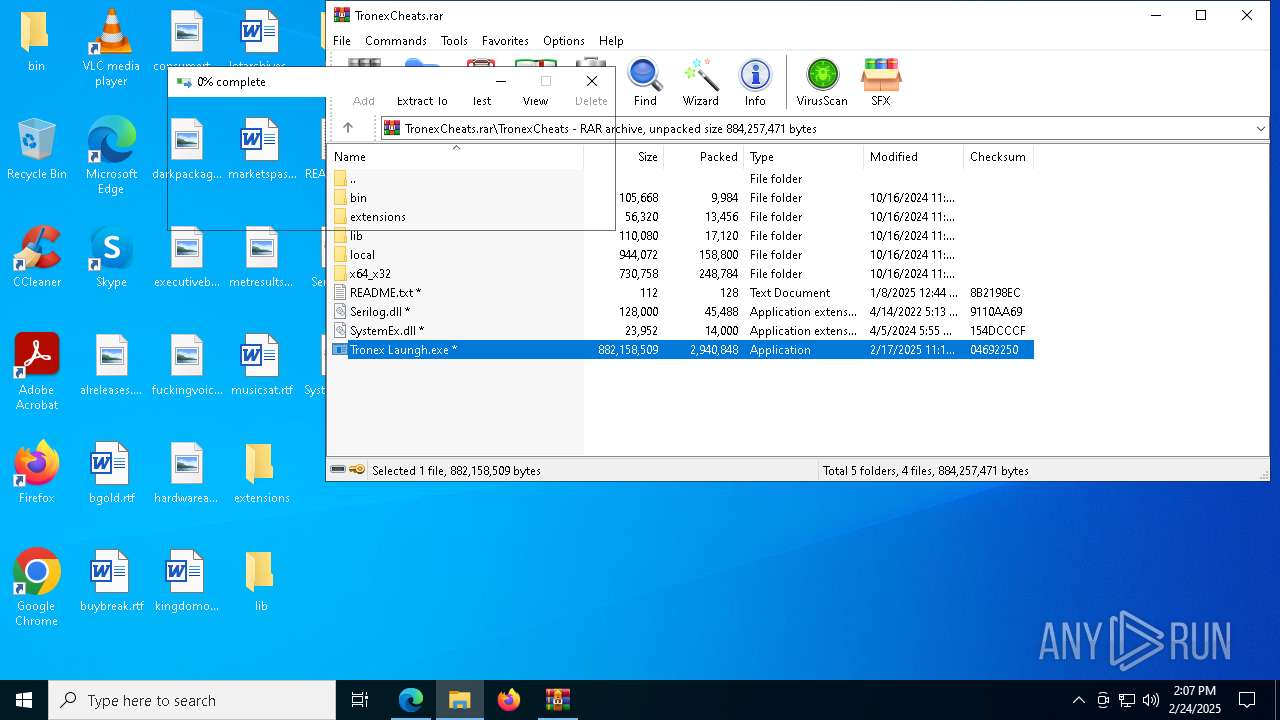
Task: Click the Extract To toolbar label
Action: point(422,101)
